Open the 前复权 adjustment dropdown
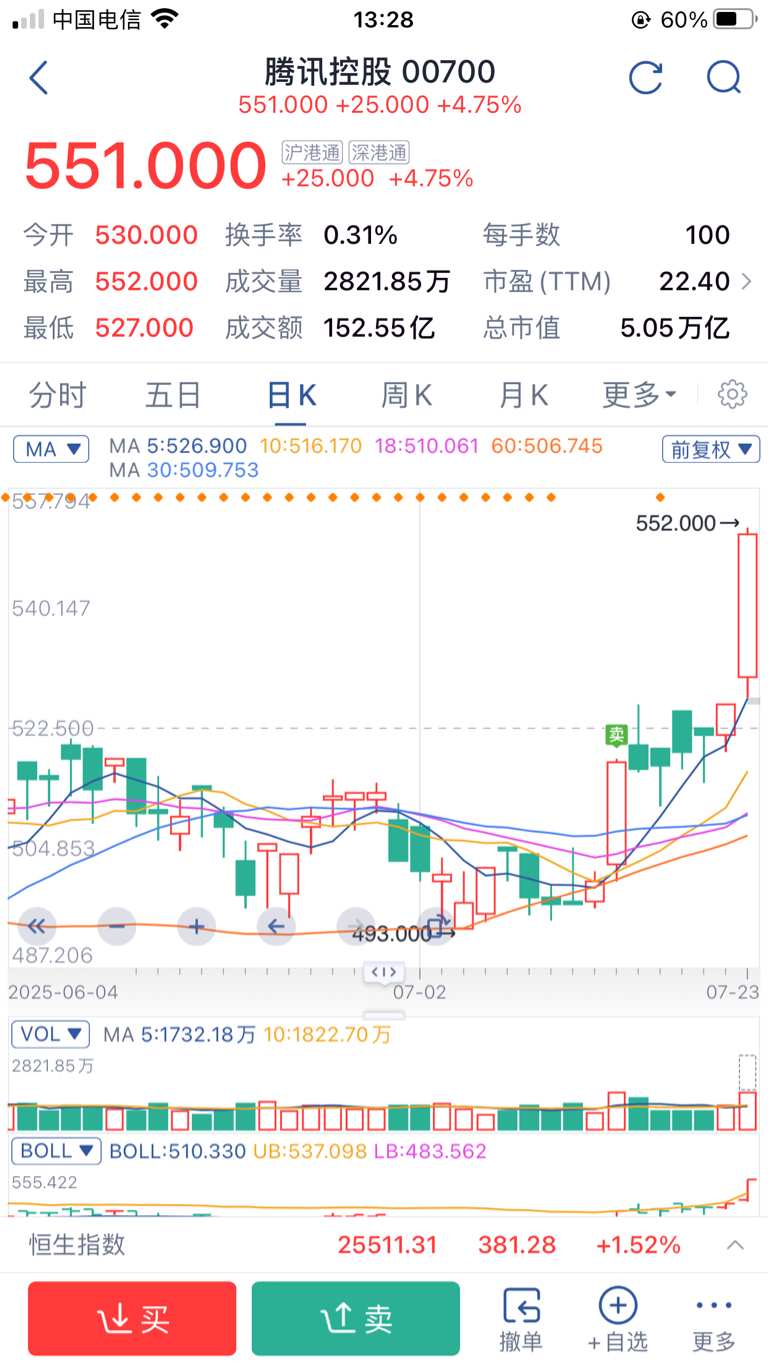This screenshot has height=1366, width=768. point(711,450)
